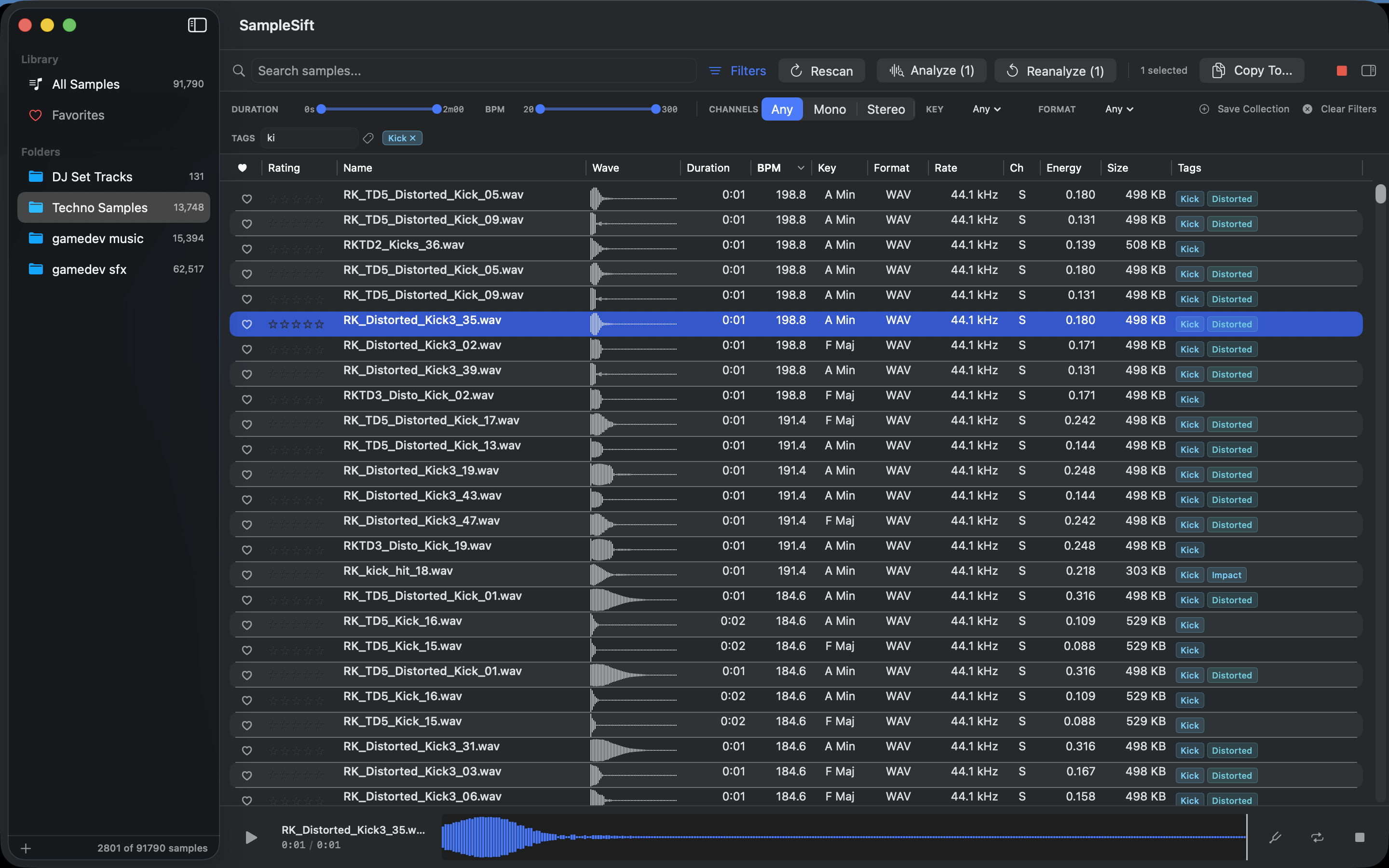Add a folder with the plus icon
This screenshot has width=1389, height=868.
click(x=26, y=848)
